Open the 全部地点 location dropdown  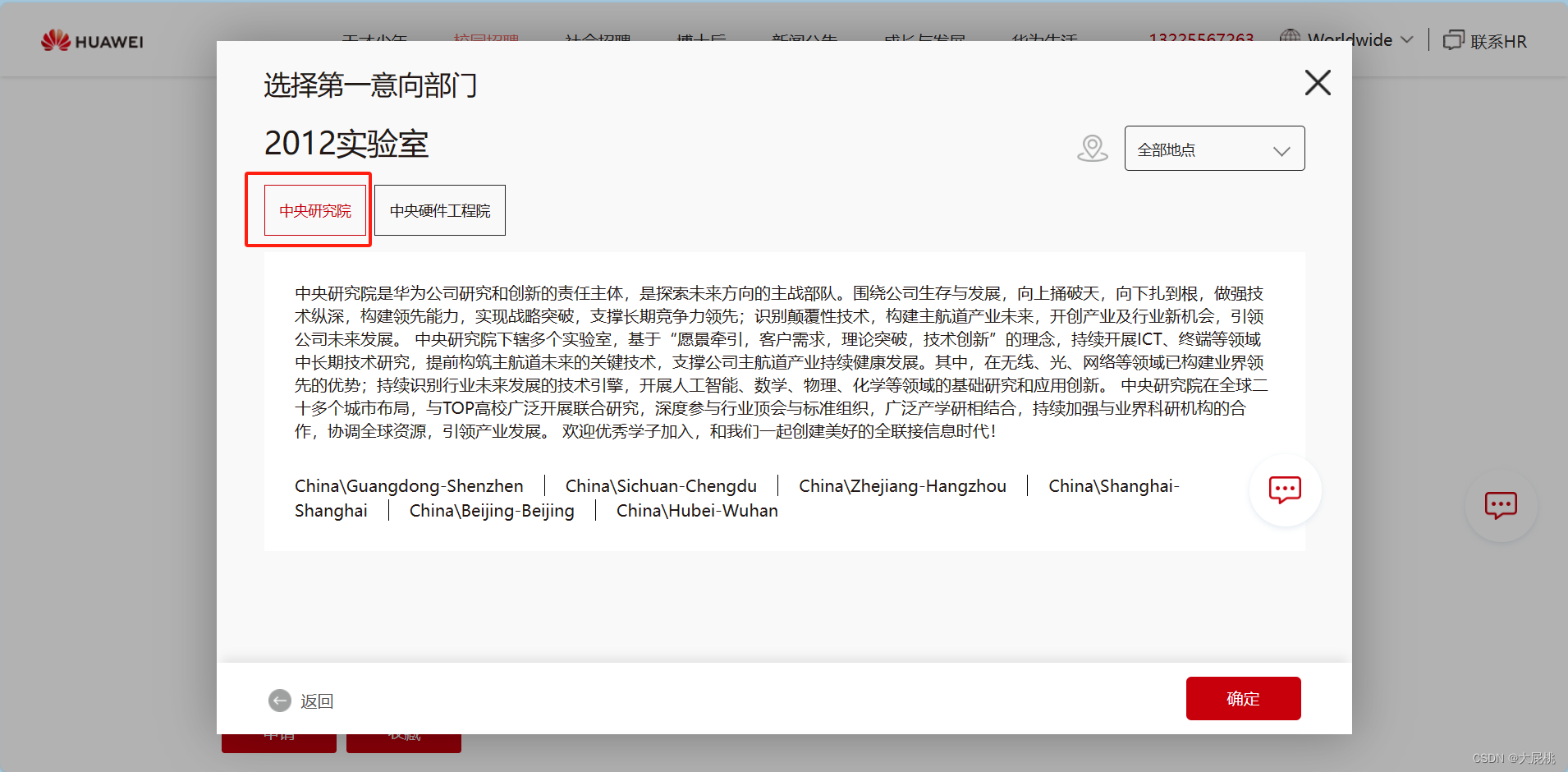[x=1214, y=149]
